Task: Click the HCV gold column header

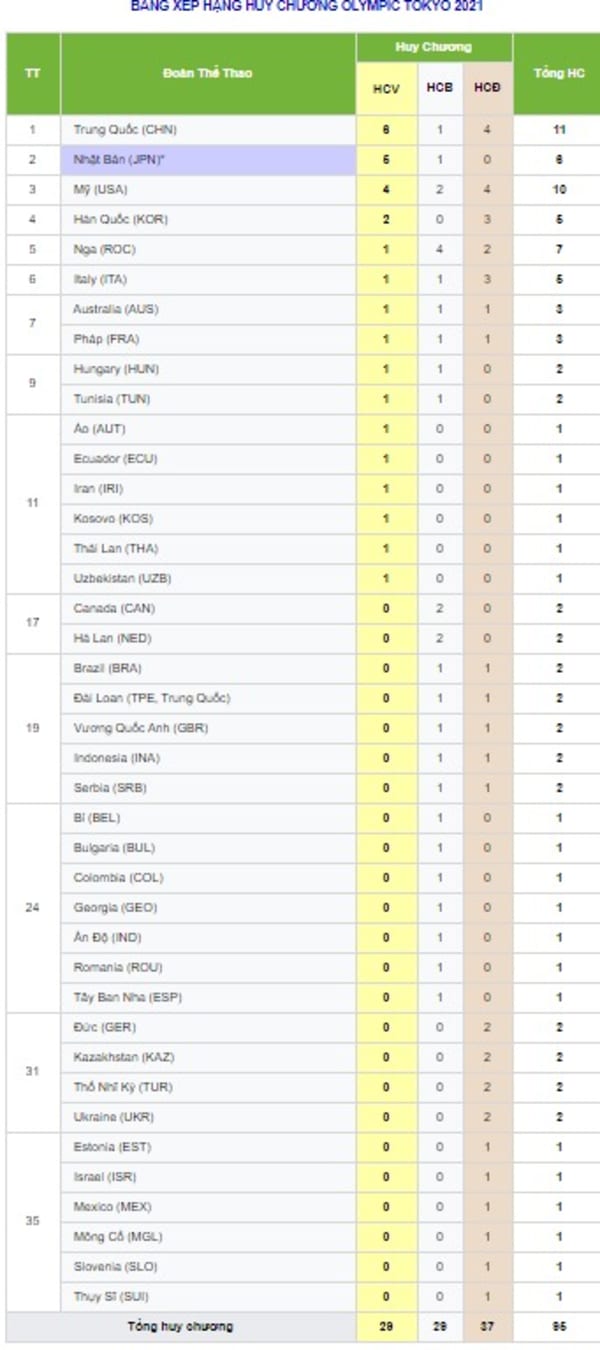Action: point(386,88)
